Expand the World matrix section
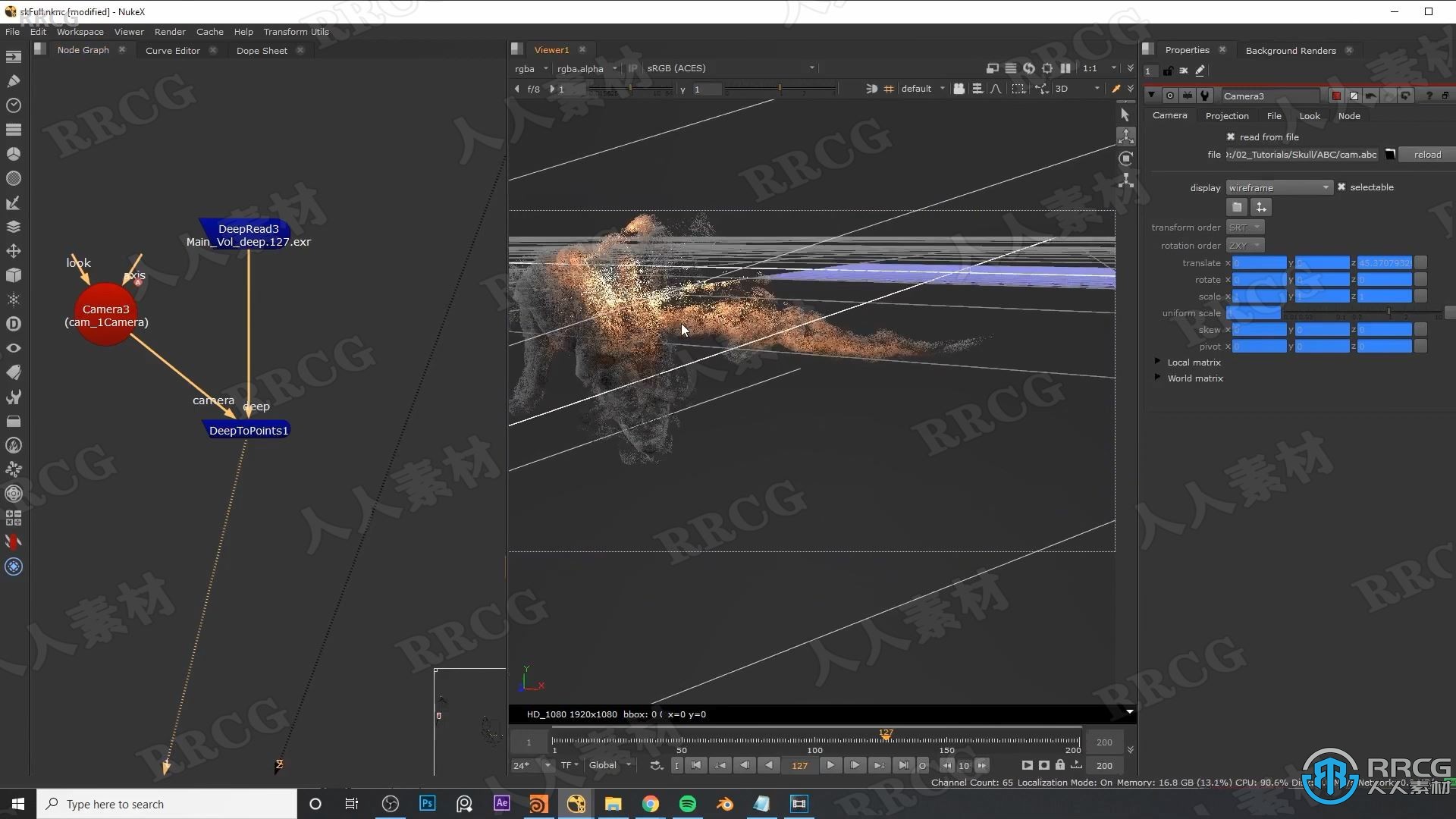Image resolution: width=1456 pixels, height=819 pixels. pyautogui.click(x=1158, y=378)
